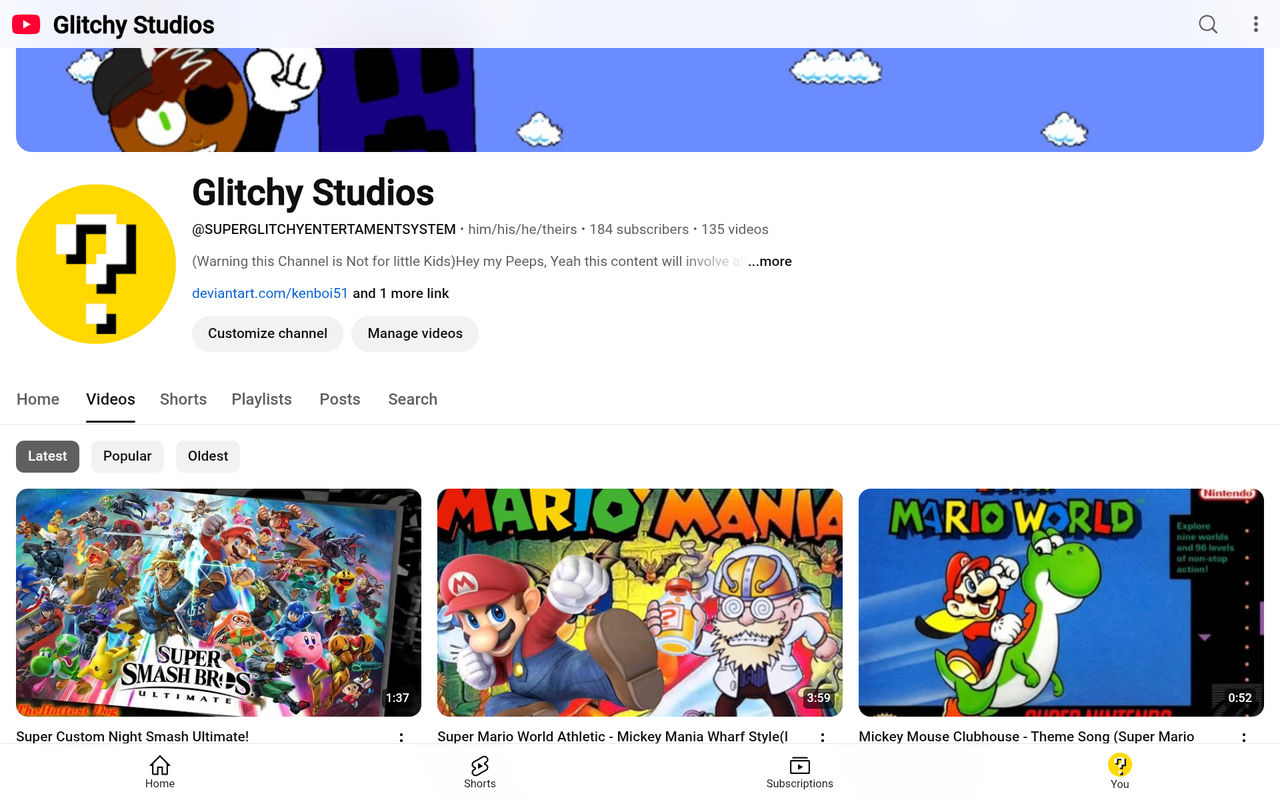This screenshot has height=800, width=1280.
Task: Open the title 'Super Mario World Athletic - Mickey Mania'
Action: [612, 737]
